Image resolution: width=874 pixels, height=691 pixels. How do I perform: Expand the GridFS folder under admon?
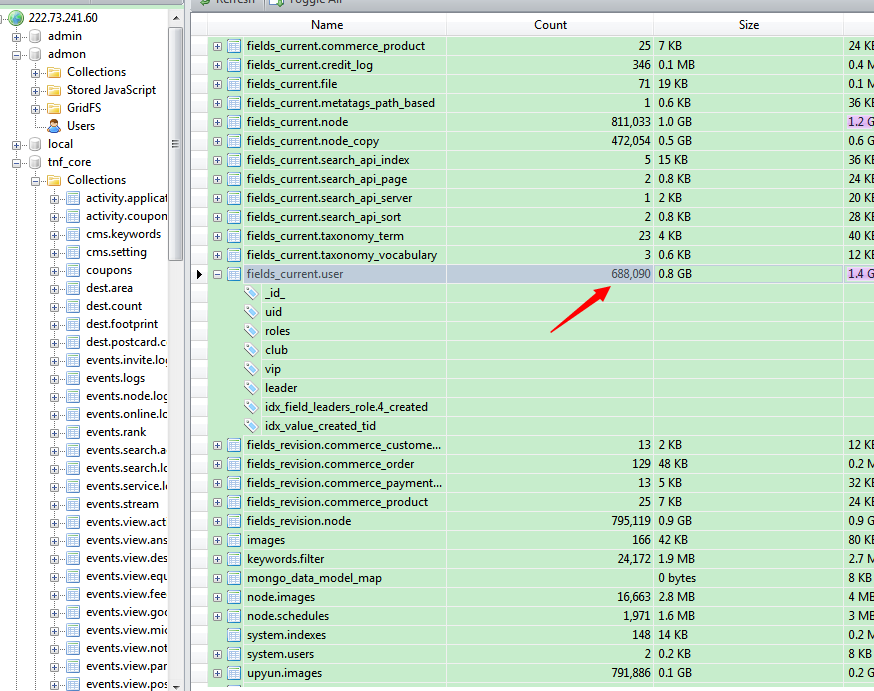pyautogui.click(x=35, y=109)
